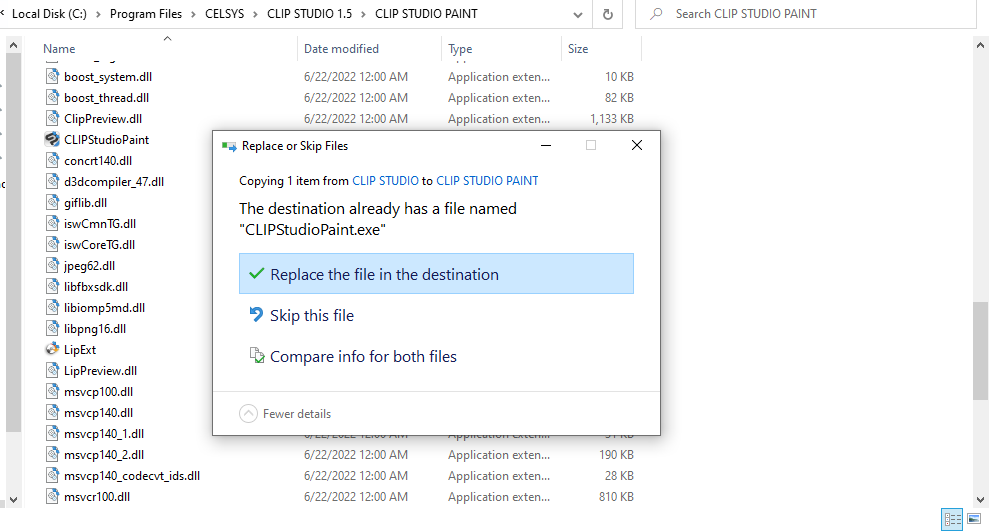989x531 pixels.
Task: Open the address bar history dropdown
Action: (578, 15)
